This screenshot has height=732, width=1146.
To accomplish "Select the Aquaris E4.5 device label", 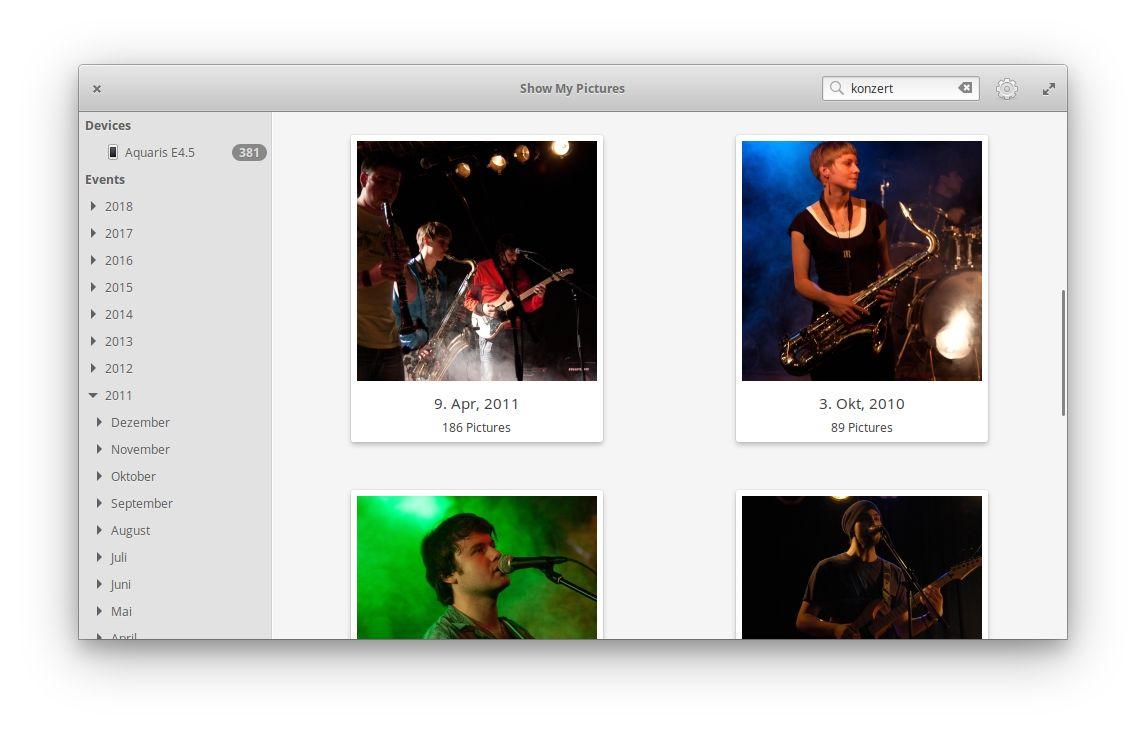I will point(159,152).
